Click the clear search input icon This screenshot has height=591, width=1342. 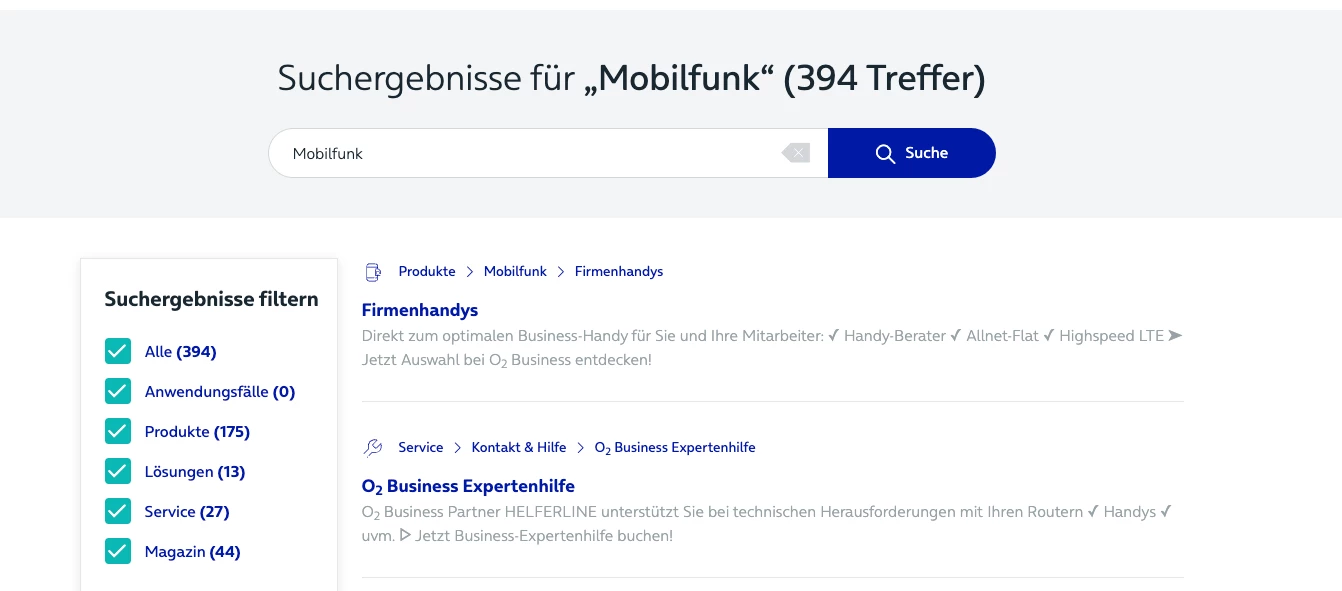pos(796,153)
